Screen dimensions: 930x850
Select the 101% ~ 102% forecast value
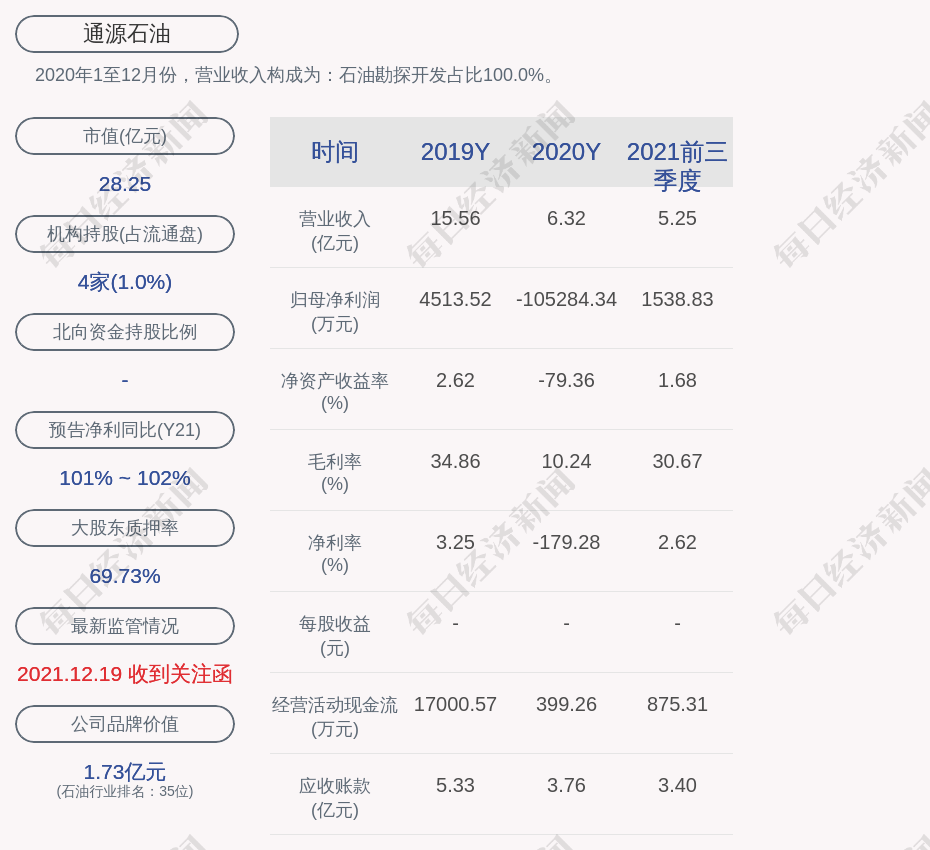click(125, 477)
